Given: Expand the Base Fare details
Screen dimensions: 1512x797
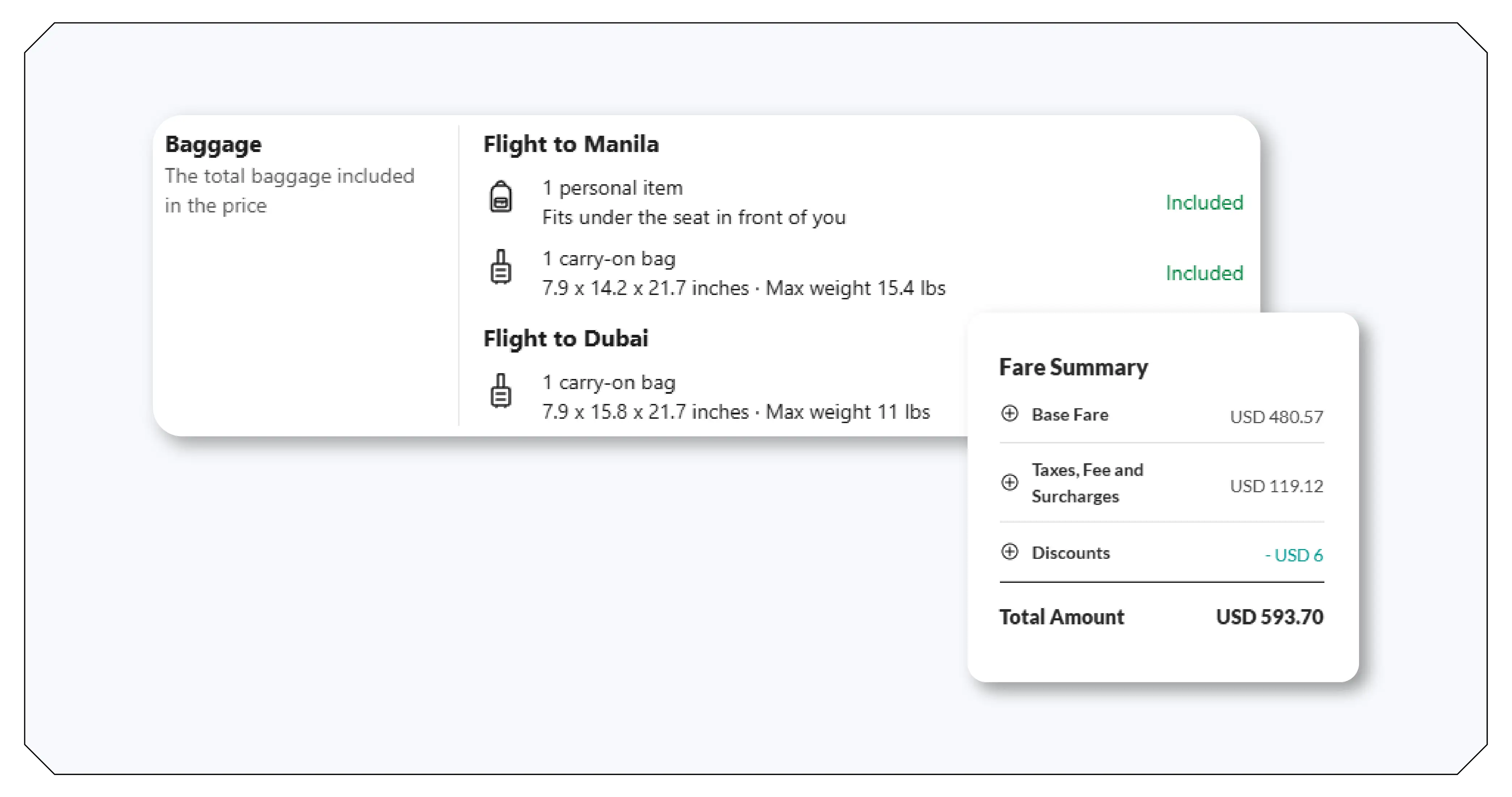Looking at the screenshot, I should 1010,415.
